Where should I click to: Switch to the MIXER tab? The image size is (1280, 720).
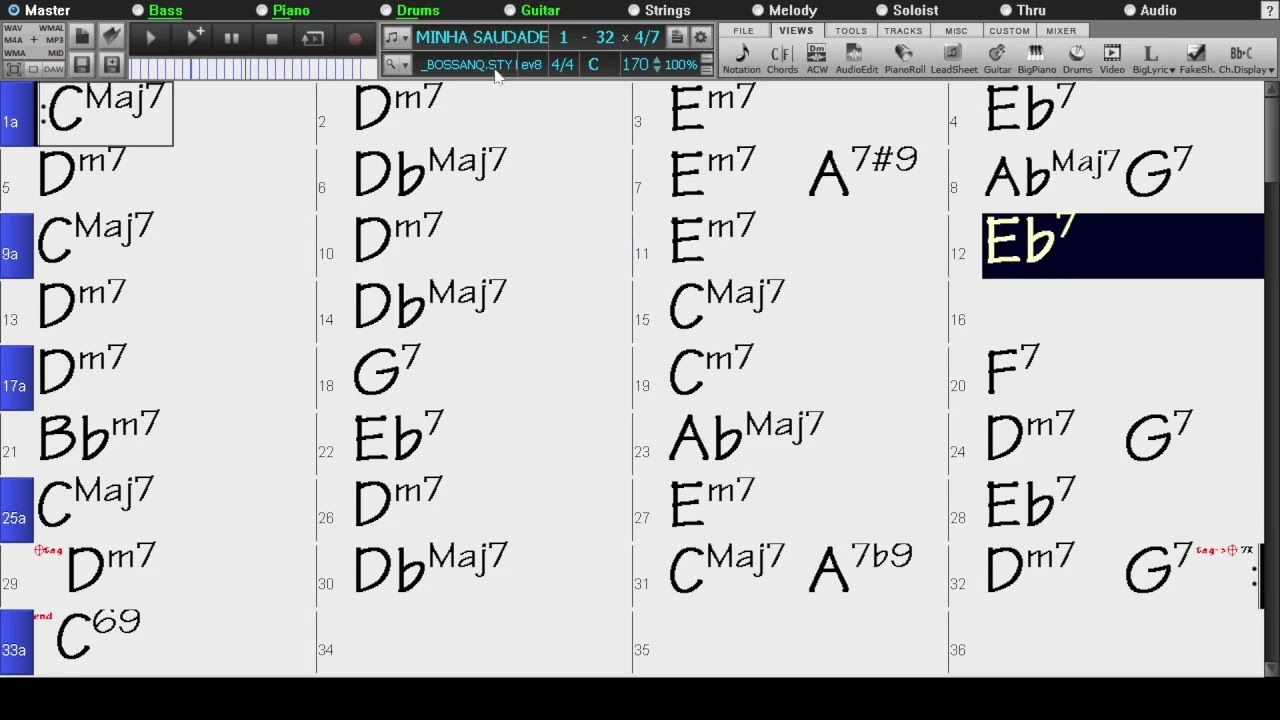pyautogui.click(x=1061, y=31)
